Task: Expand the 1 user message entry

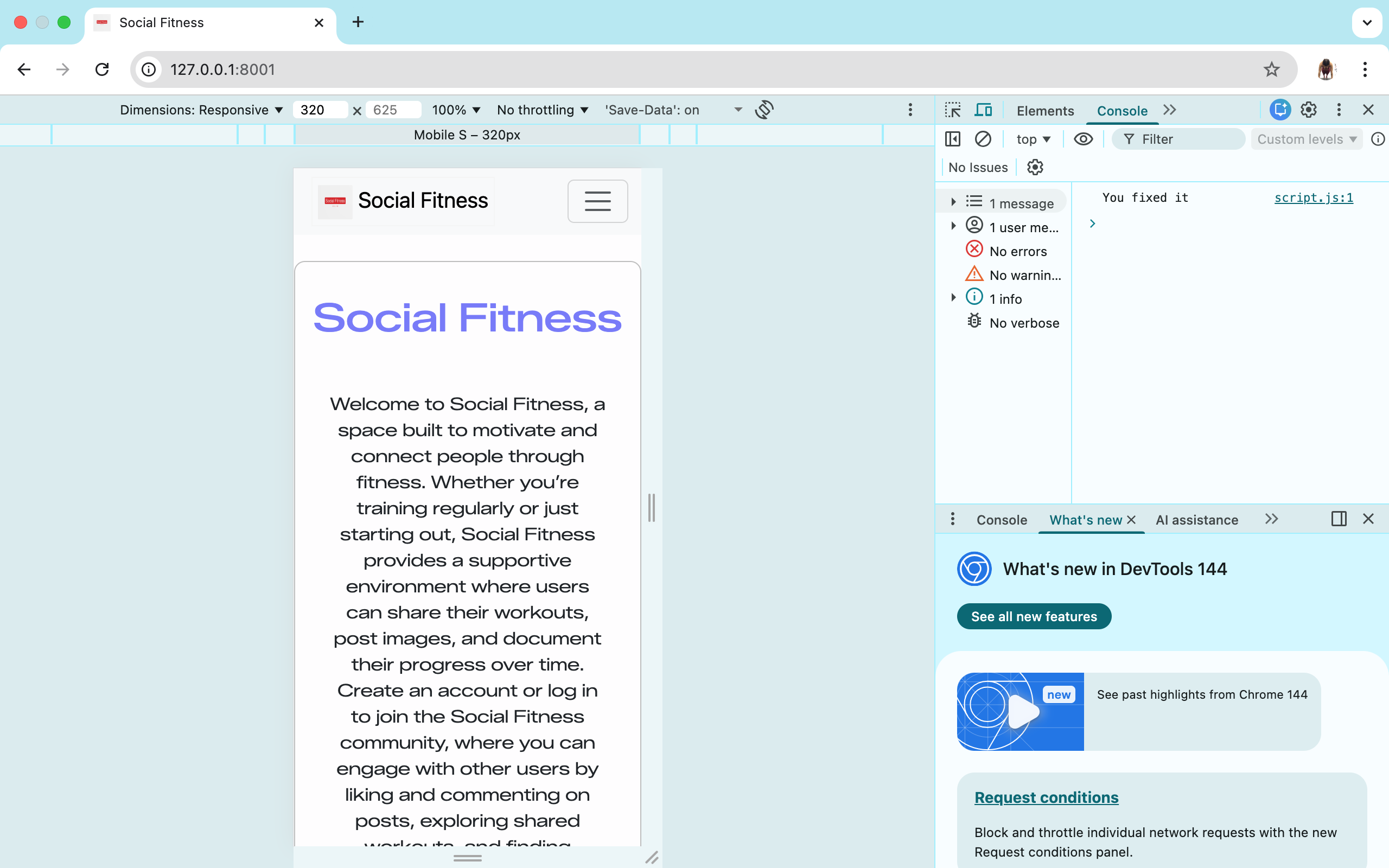Action: pos(953,226)
